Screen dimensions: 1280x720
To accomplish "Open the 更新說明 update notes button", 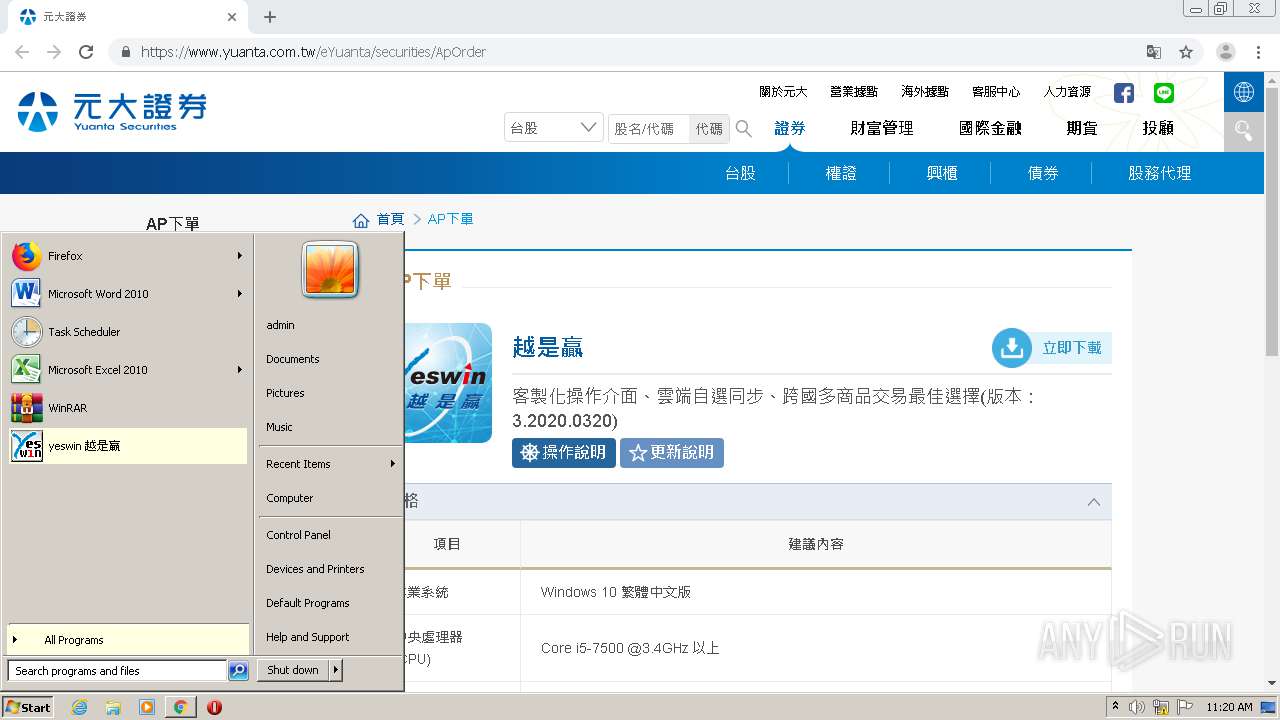I will 672,453.
